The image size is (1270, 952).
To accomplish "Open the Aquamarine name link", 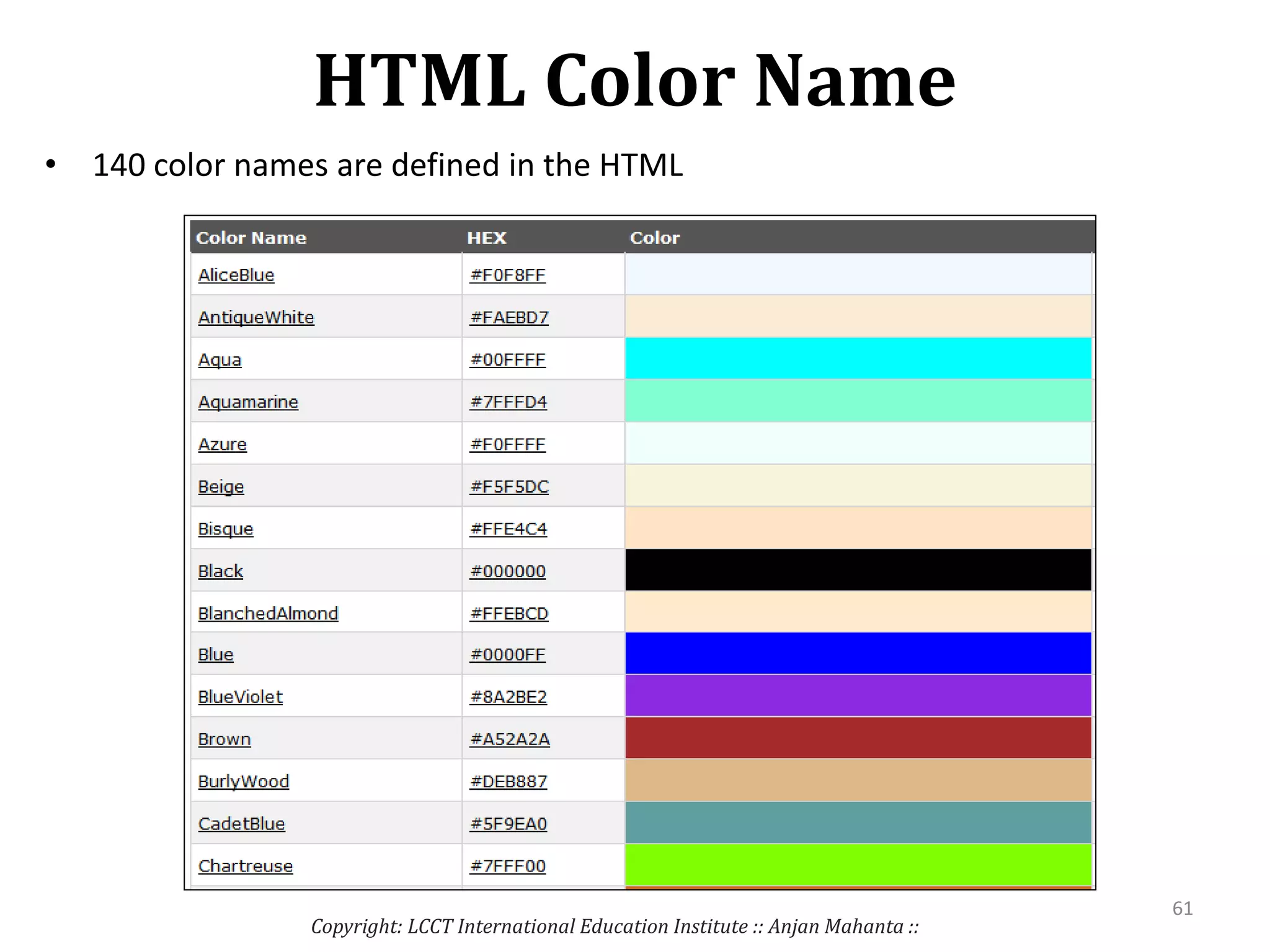I will point(248,402).
